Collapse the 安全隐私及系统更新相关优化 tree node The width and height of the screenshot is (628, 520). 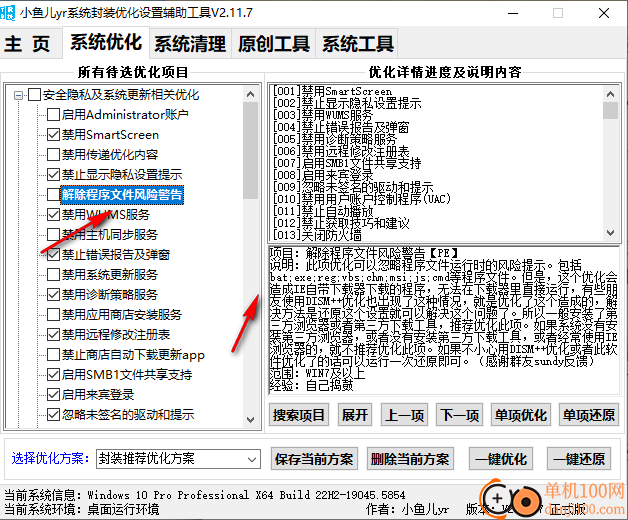(18, 95)
